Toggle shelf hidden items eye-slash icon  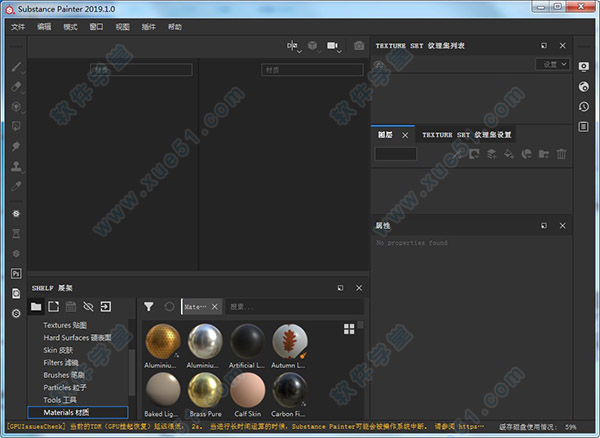tap(88, 307)
